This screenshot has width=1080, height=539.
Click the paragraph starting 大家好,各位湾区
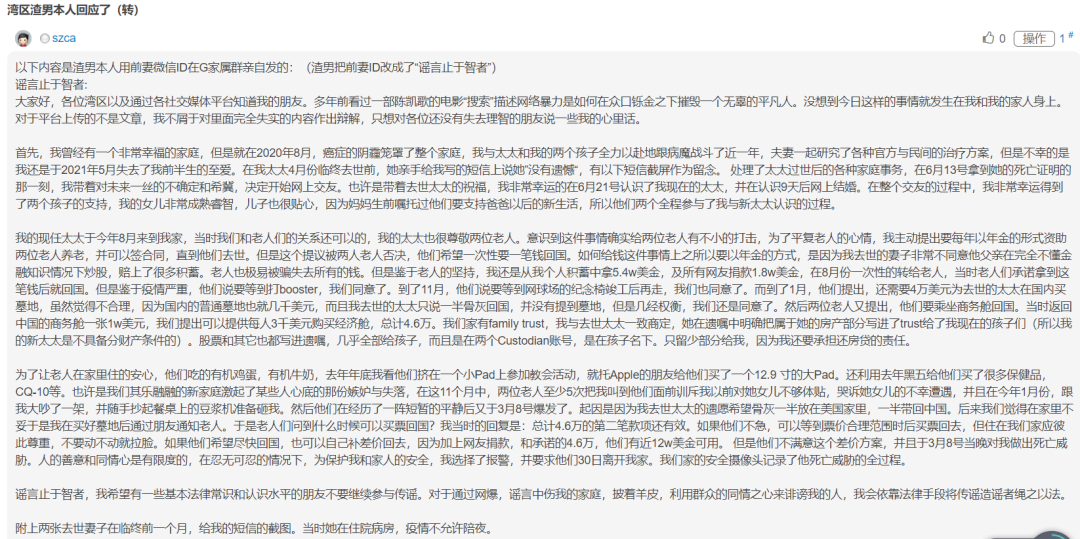tap(541, 110)
